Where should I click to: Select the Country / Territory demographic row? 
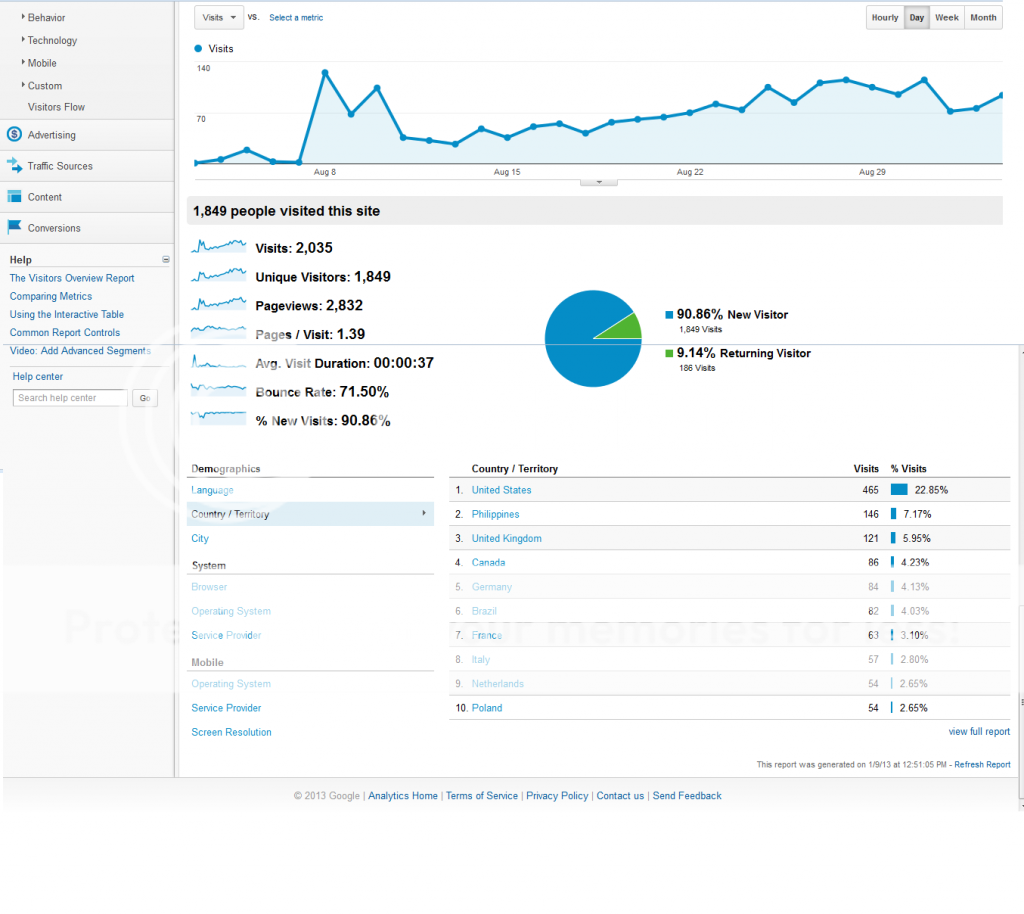[x=310, y=514]
